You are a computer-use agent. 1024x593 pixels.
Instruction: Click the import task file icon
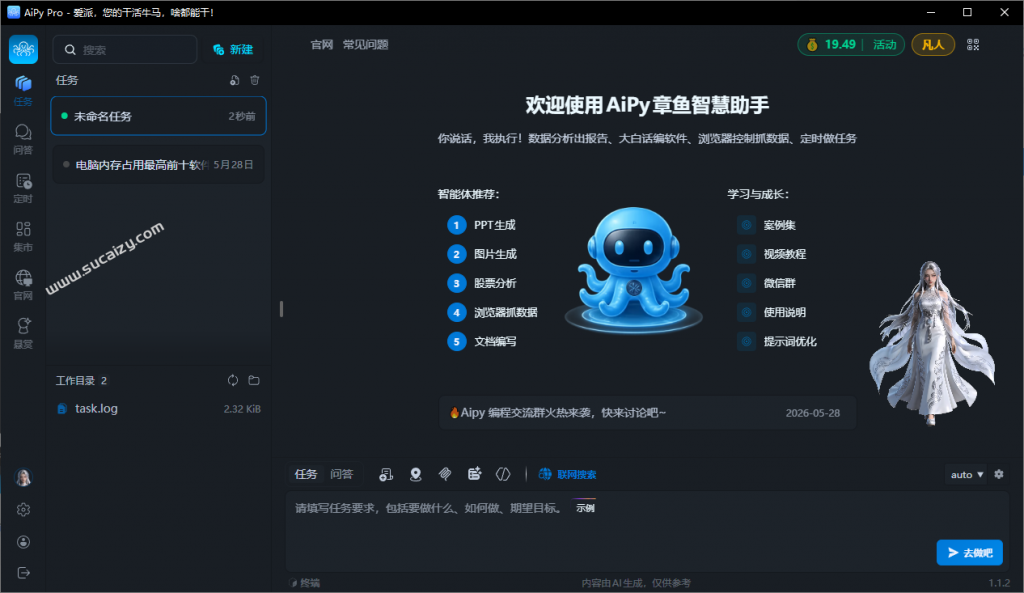[x=234, y=80]
